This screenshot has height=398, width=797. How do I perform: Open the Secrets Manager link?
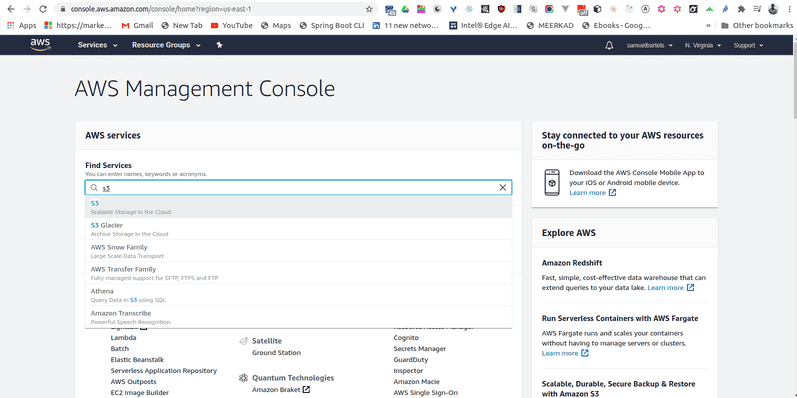[420, 349]
